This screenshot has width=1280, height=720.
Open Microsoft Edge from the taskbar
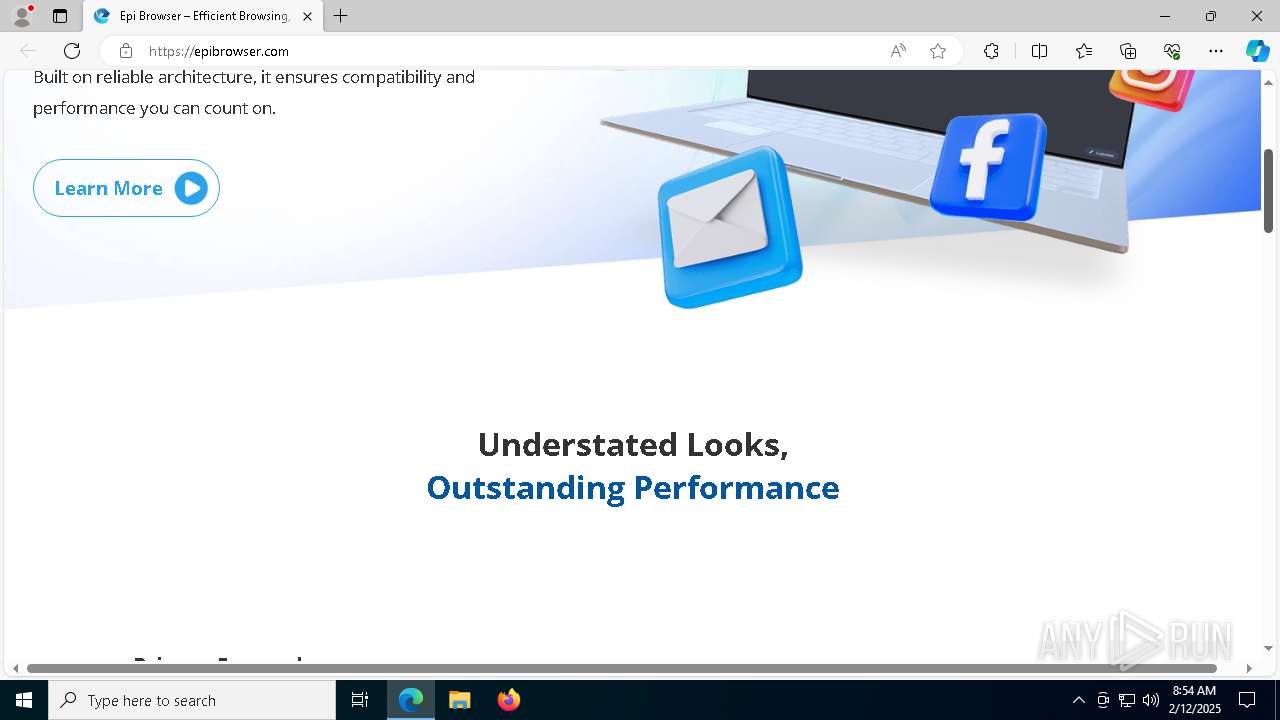tap(411, 700)
